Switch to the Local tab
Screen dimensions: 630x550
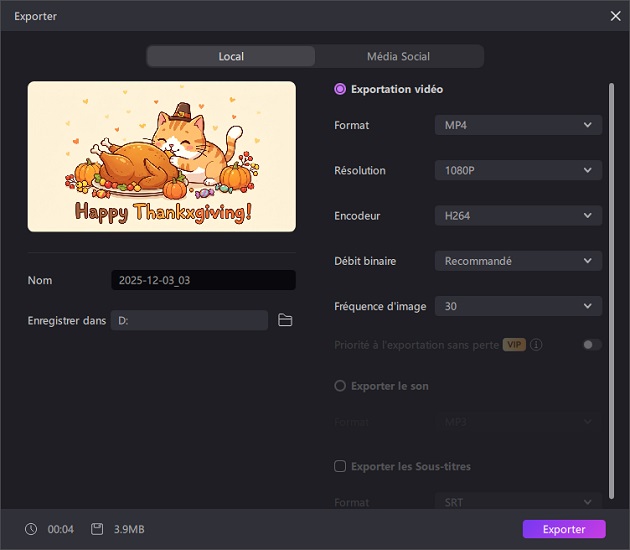tap(231, 56)
